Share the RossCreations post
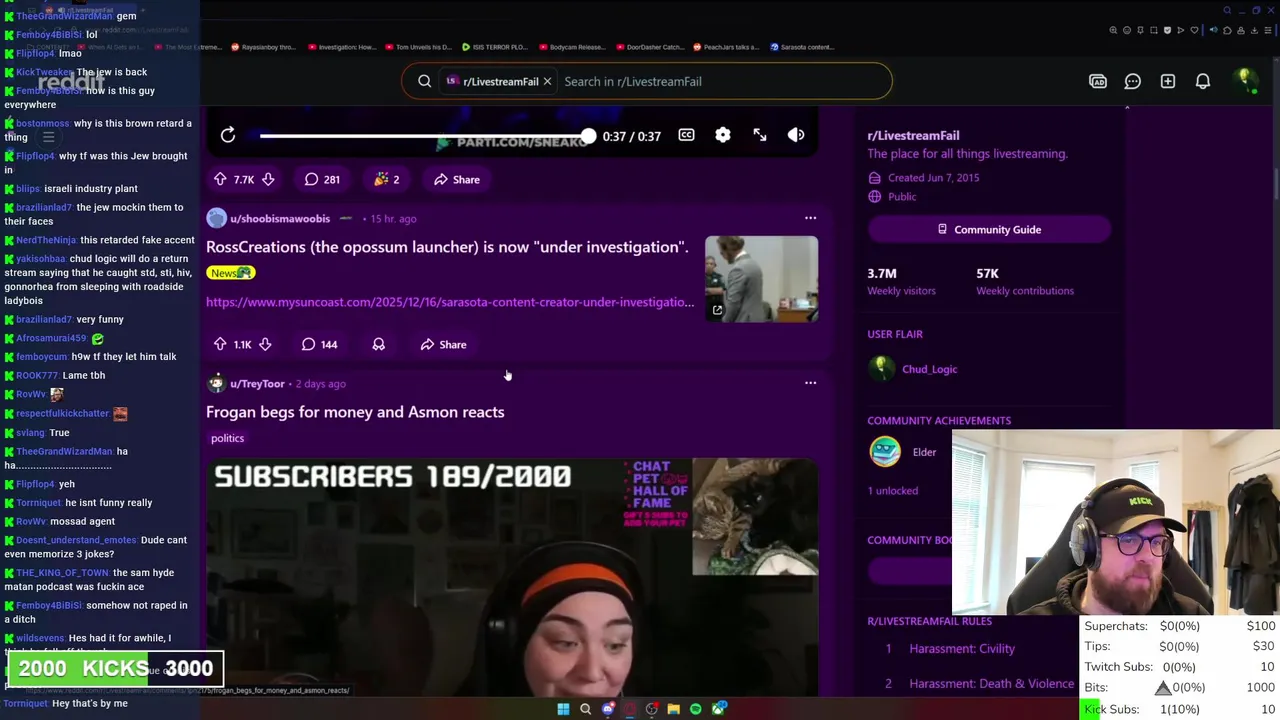 coord(443,344)
